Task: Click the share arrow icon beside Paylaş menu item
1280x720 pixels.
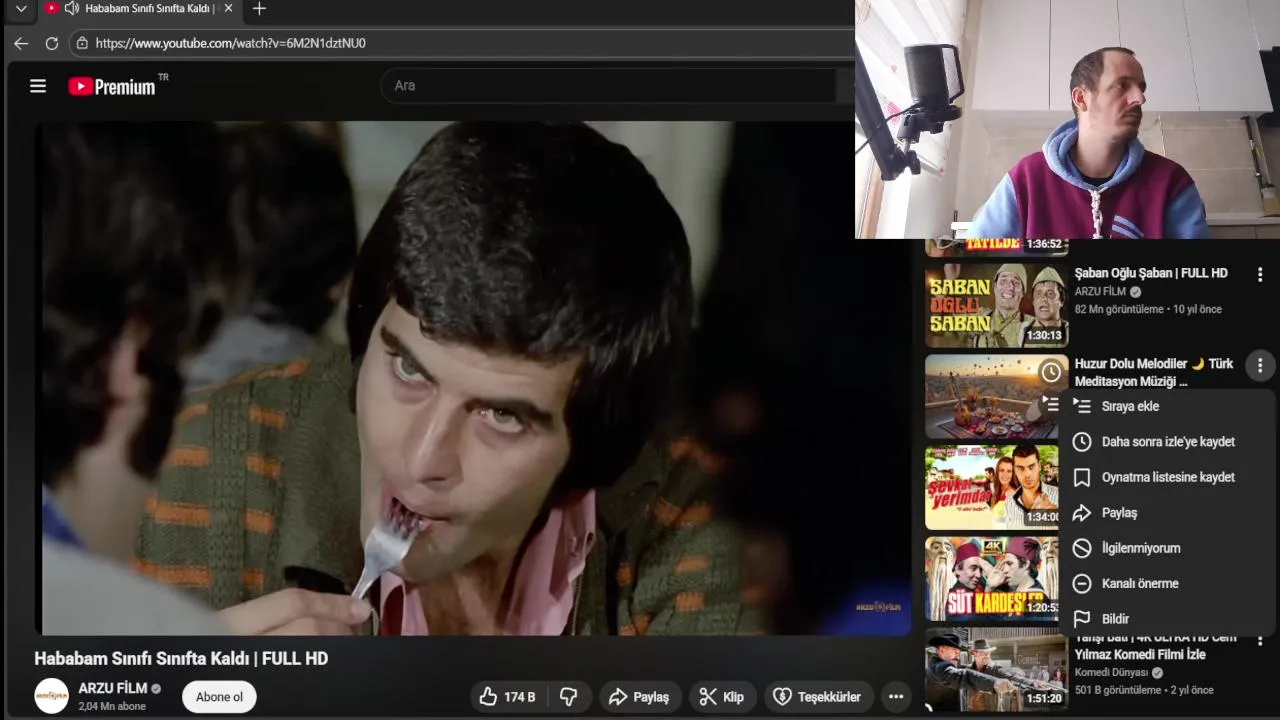Action: (1081, 513)
